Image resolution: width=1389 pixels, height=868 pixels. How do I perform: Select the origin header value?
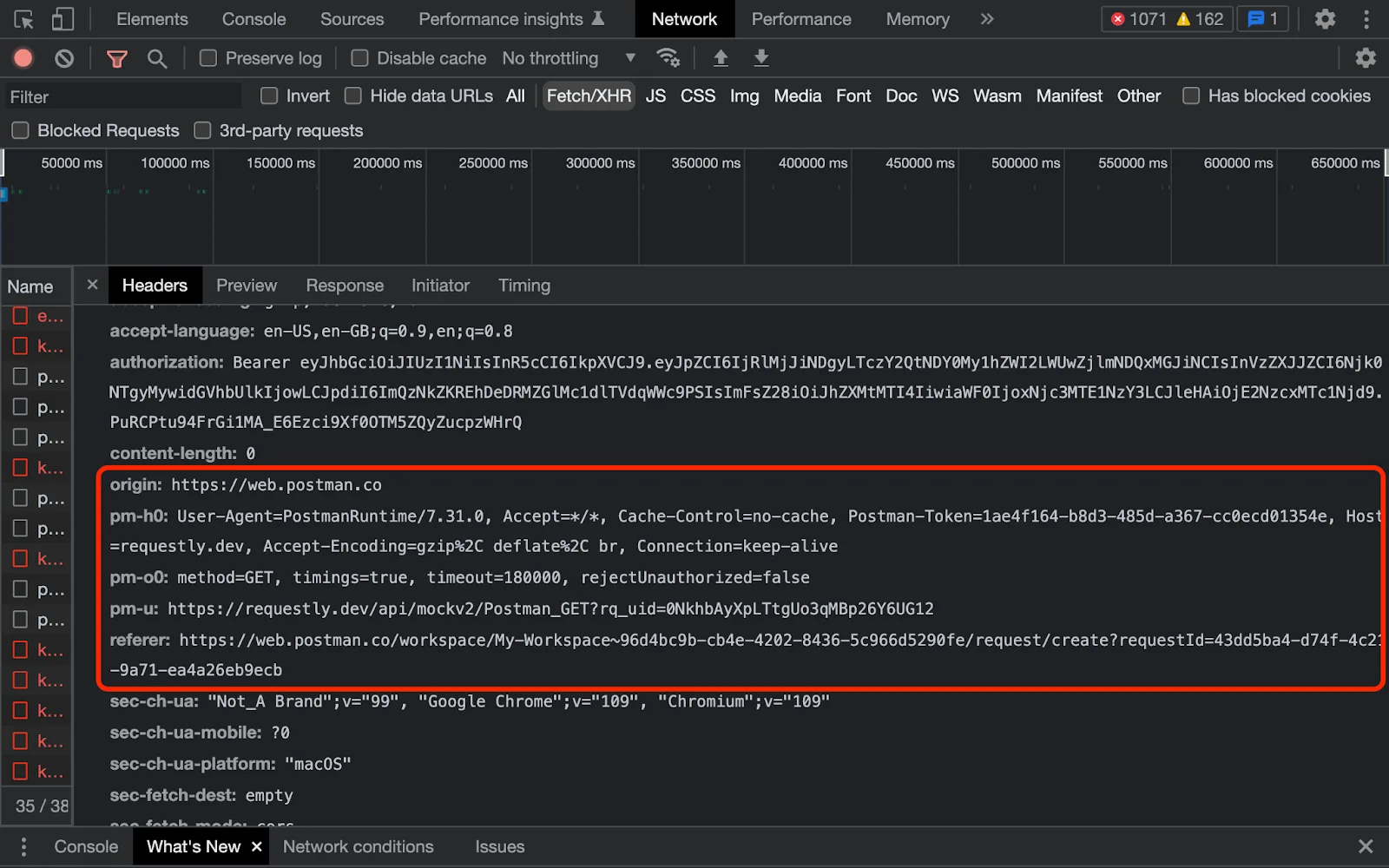click(x=276, y=484)
